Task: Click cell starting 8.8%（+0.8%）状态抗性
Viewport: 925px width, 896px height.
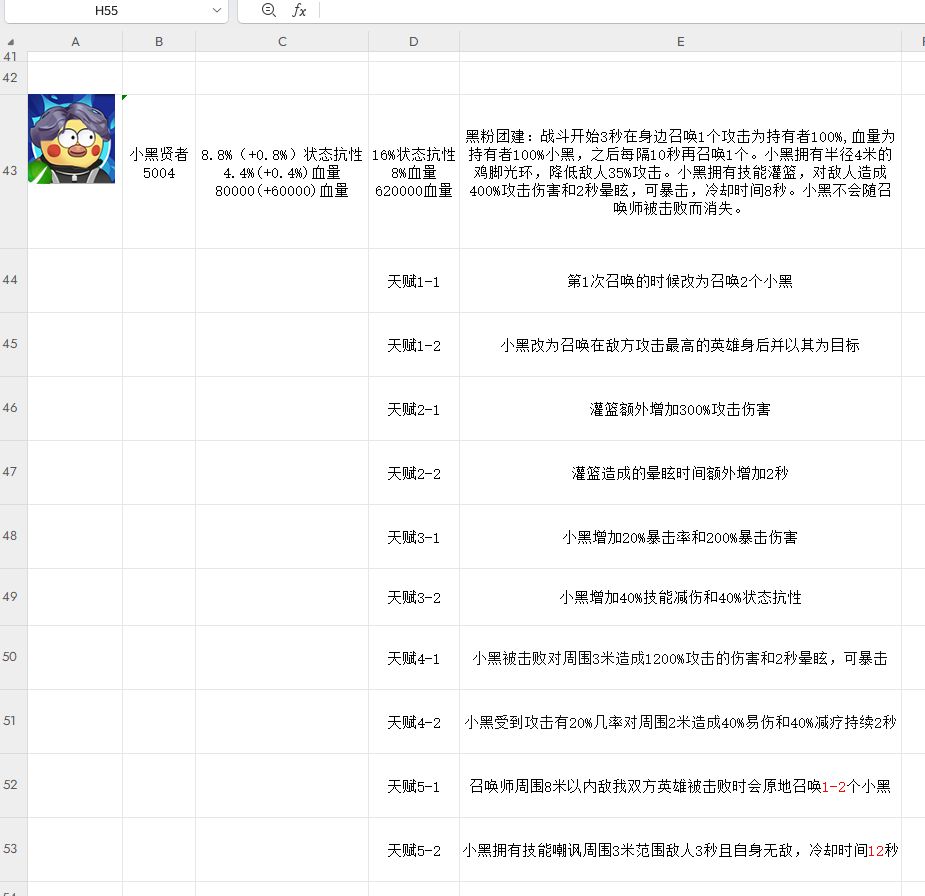Action: (x=282, y=171)
